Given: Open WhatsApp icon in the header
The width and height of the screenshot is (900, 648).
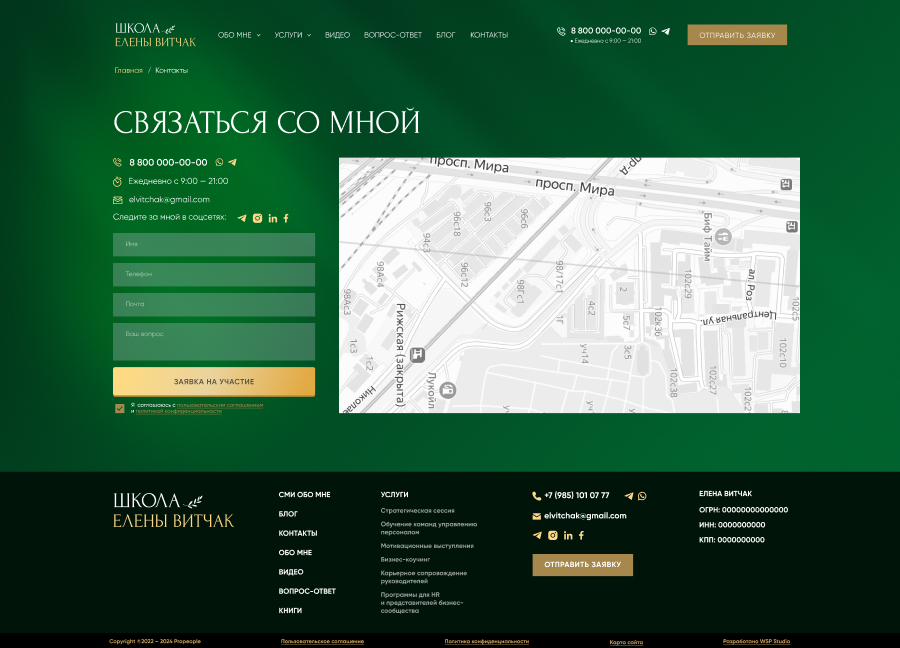Looking at the screenshot, I should tap(653, 31).
